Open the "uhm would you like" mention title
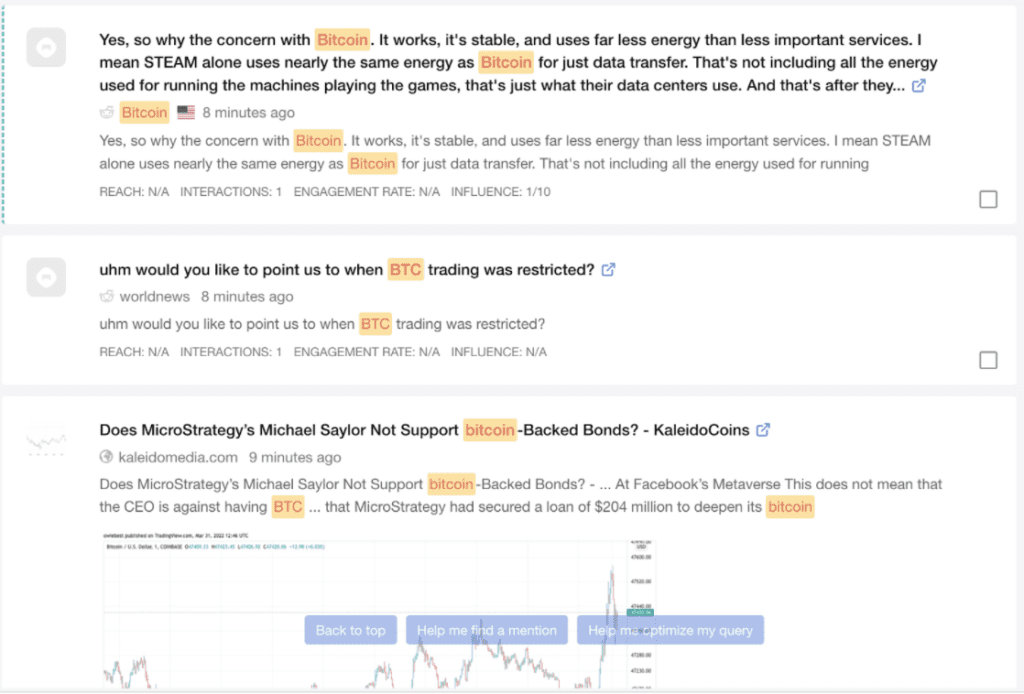The image size is (1024, 694). [346, 270]
